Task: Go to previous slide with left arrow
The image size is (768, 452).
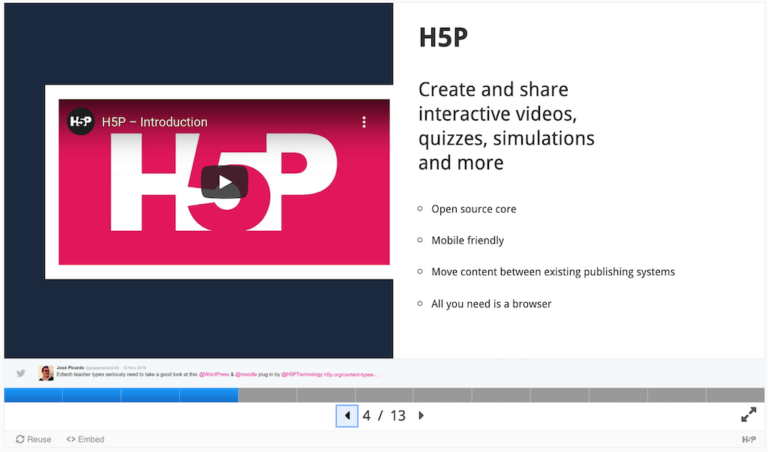Action: point(347,416)
